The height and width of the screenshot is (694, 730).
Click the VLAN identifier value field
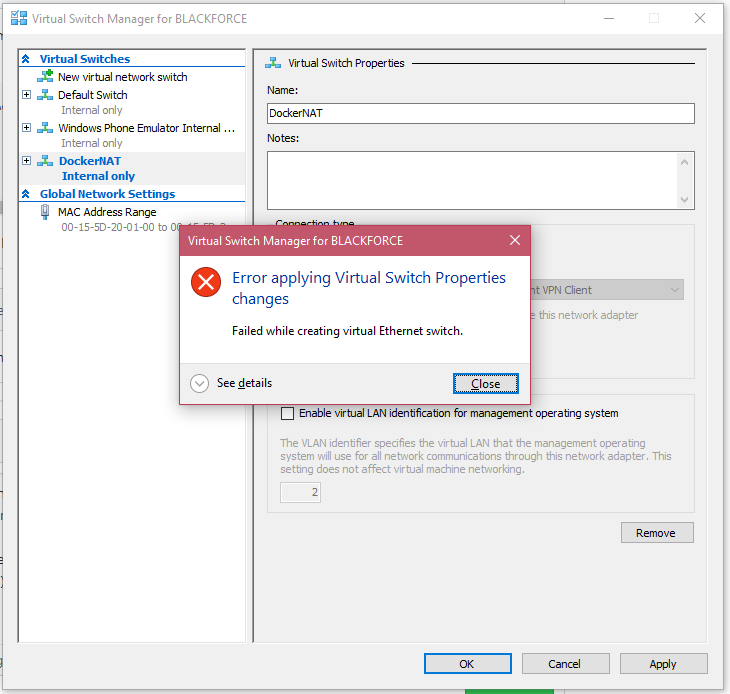pos(300,492)
